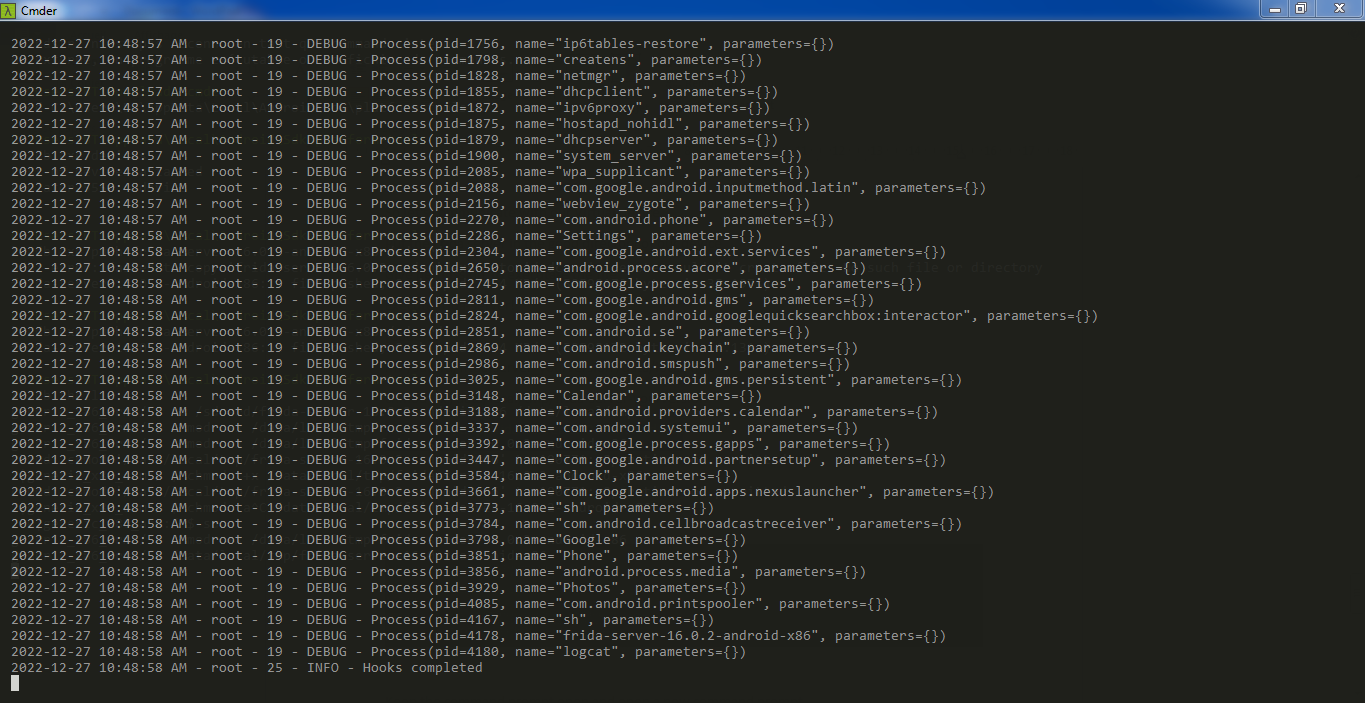The image size is (1365, 703).
Task: Click "com.android.providers.calendar" text
Action: [683, 412]
